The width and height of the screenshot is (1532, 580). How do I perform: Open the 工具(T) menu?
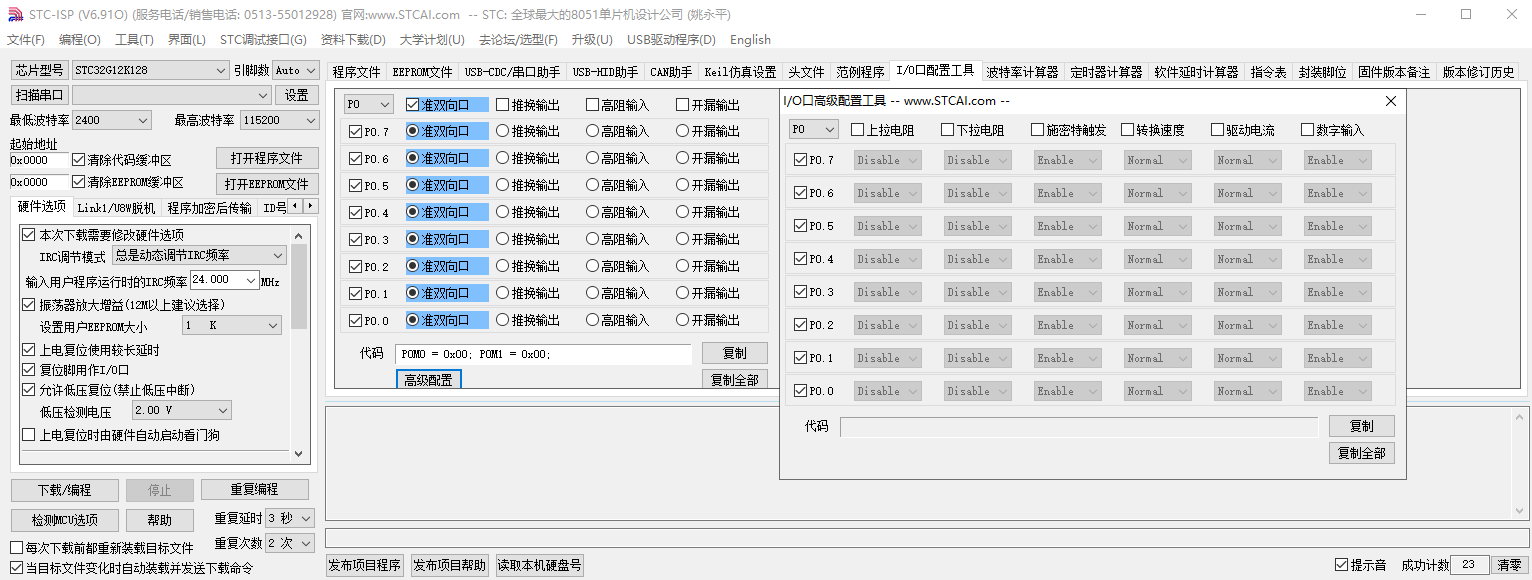point(134,40)
